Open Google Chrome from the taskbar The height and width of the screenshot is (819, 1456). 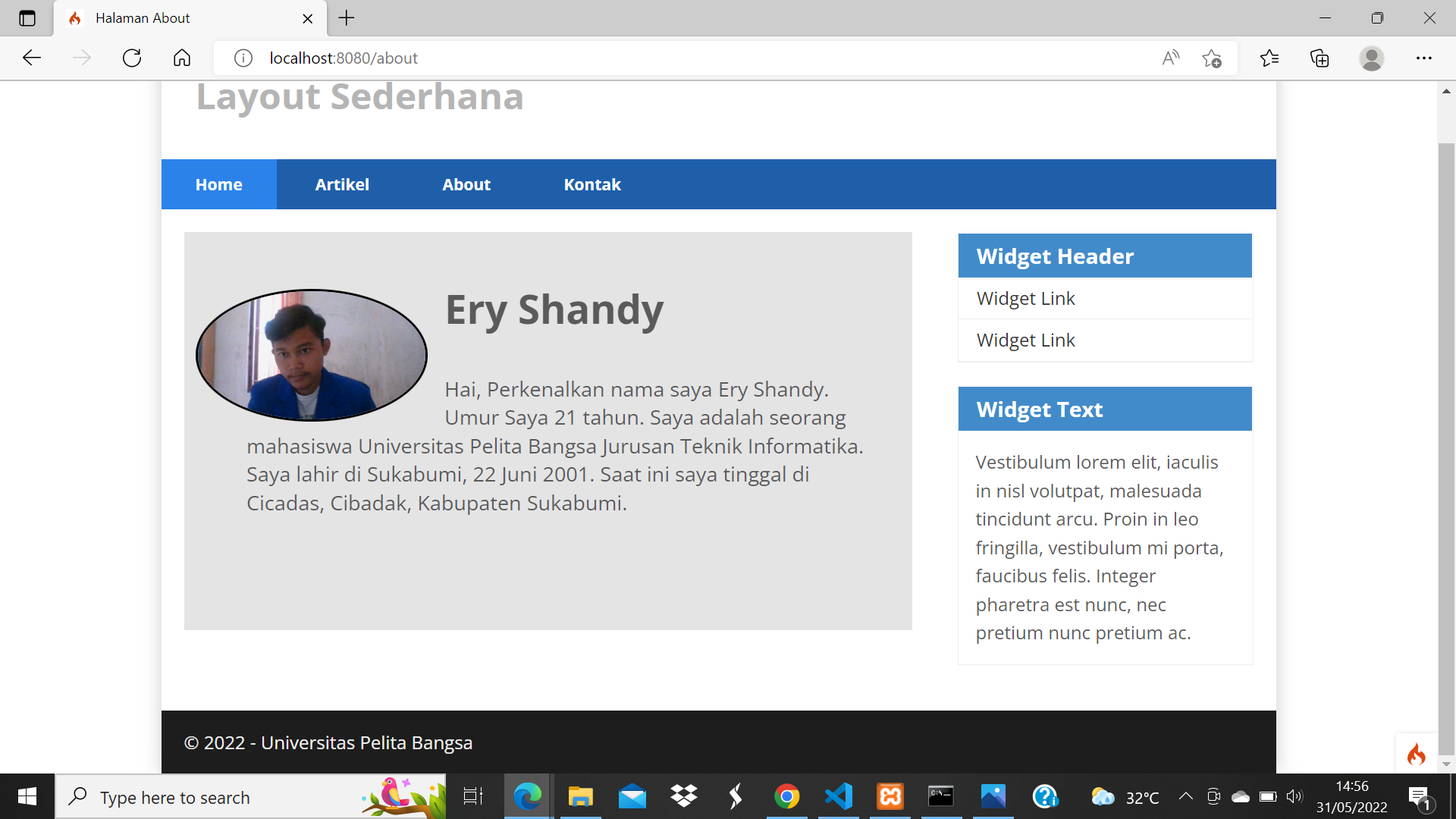787,796
